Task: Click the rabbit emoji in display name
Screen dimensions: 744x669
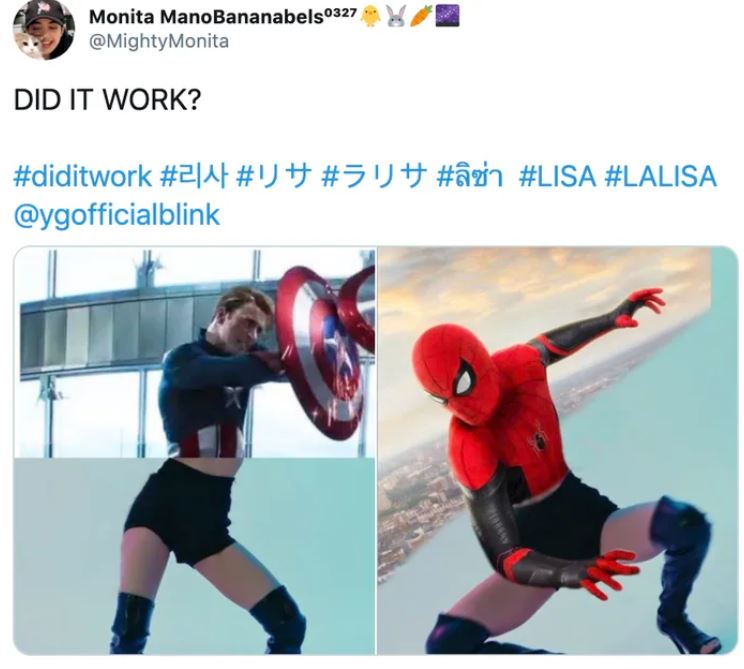Action: click(395, 16)
